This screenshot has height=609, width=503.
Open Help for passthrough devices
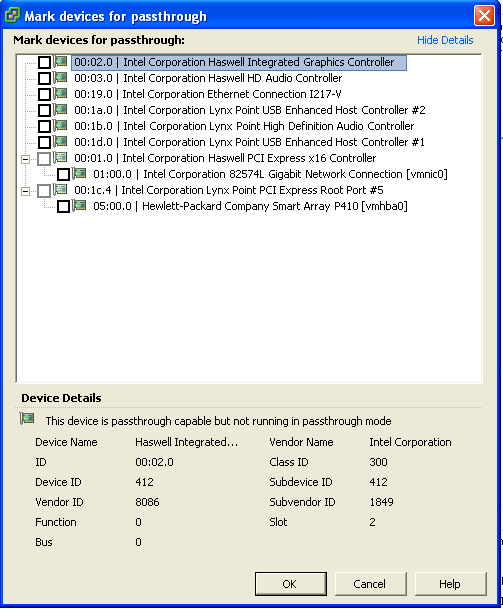pyautogui.click(x=451, y=584)
